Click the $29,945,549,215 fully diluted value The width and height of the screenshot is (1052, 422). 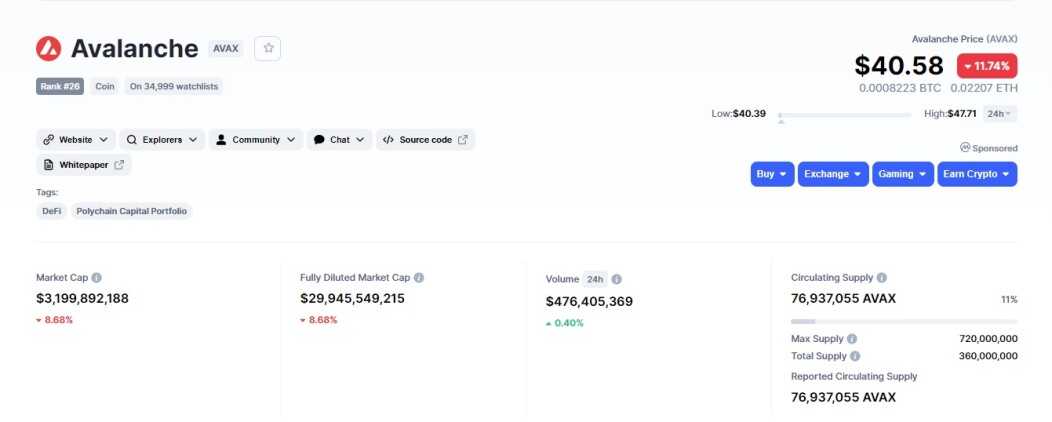pyautogui.click(x=352, y=299)
